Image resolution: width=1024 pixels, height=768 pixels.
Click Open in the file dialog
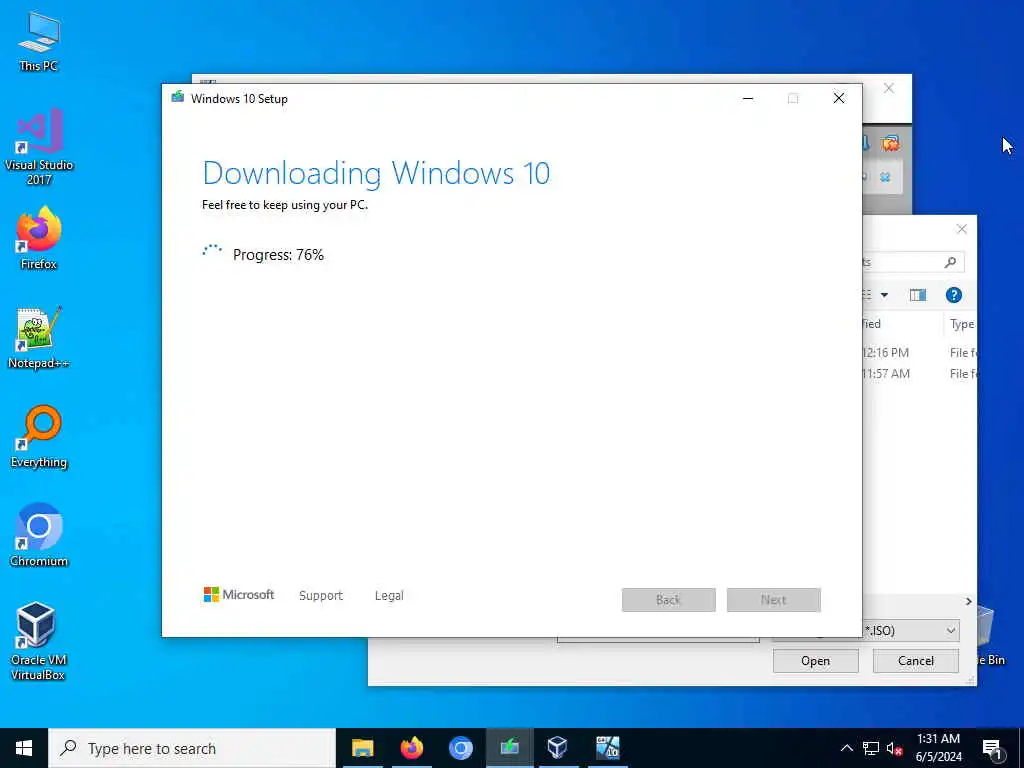click(x=816, y=661)
